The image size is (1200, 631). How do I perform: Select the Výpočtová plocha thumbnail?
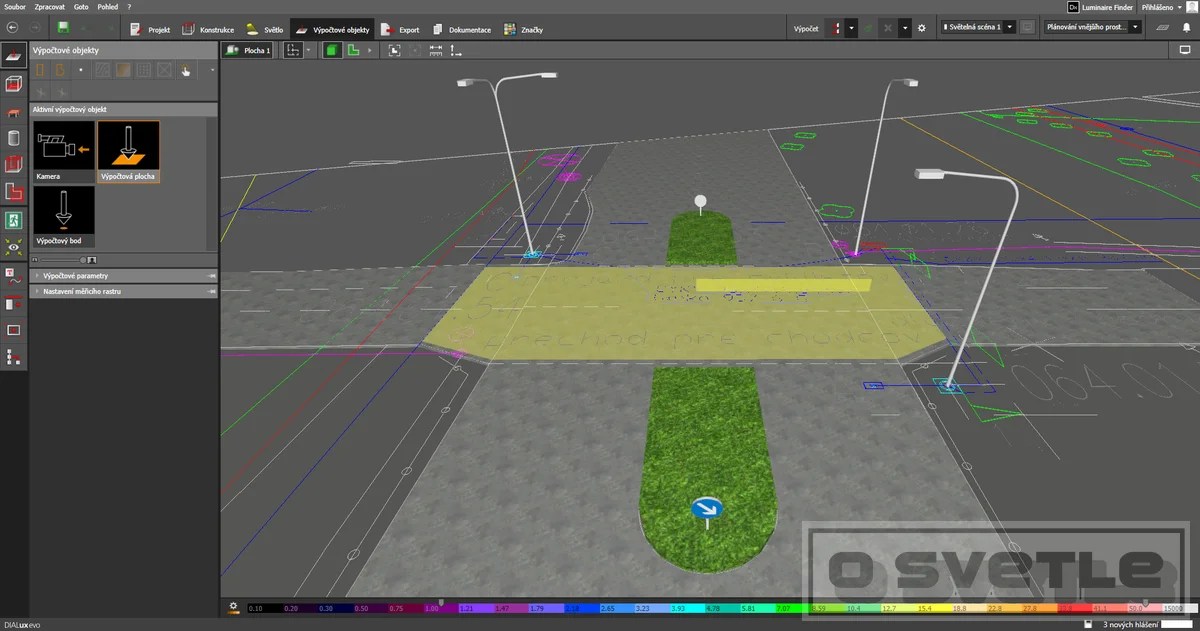(129, 151)
